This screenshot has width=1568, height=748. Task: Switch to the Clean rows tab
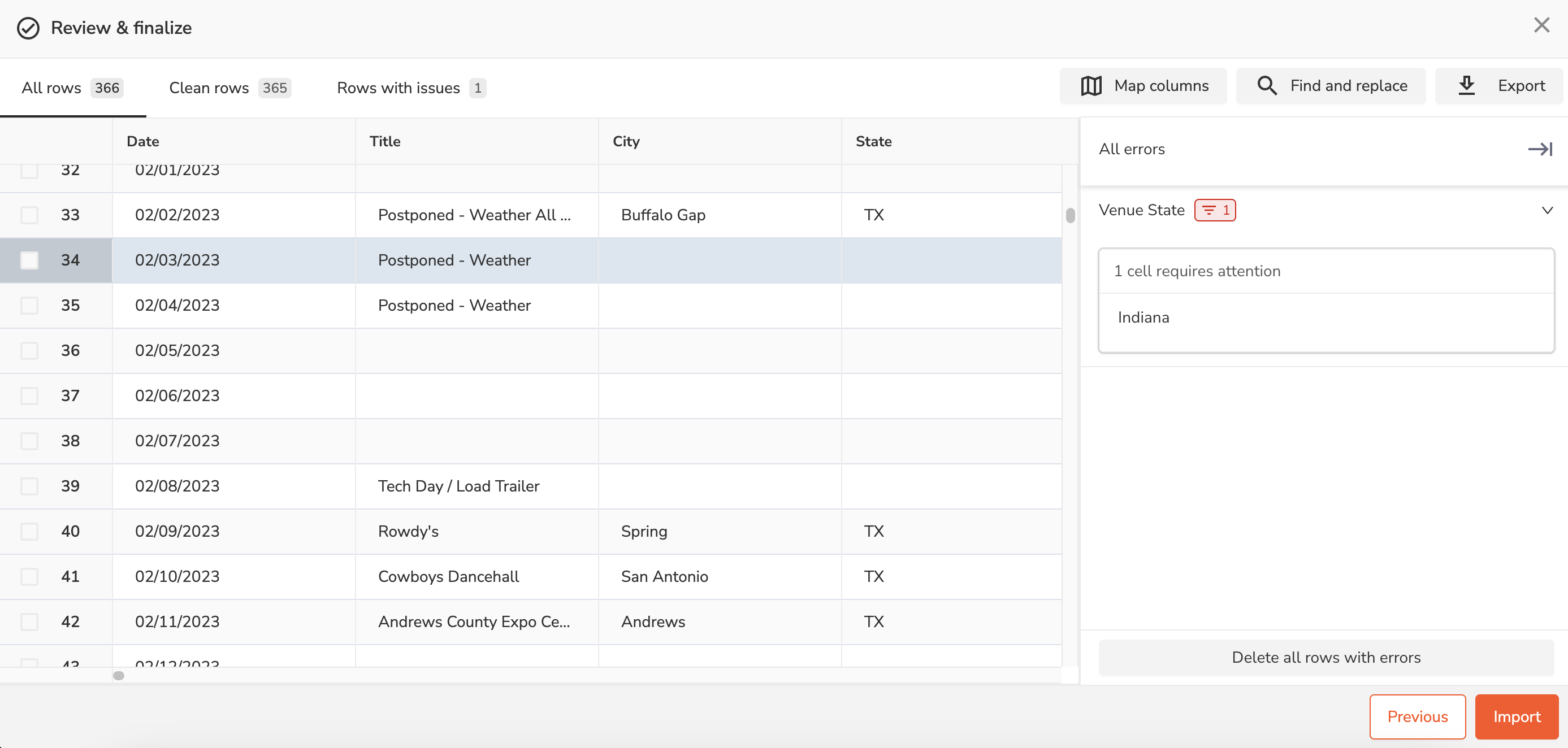pyautogui.click(x=229, y=88)
